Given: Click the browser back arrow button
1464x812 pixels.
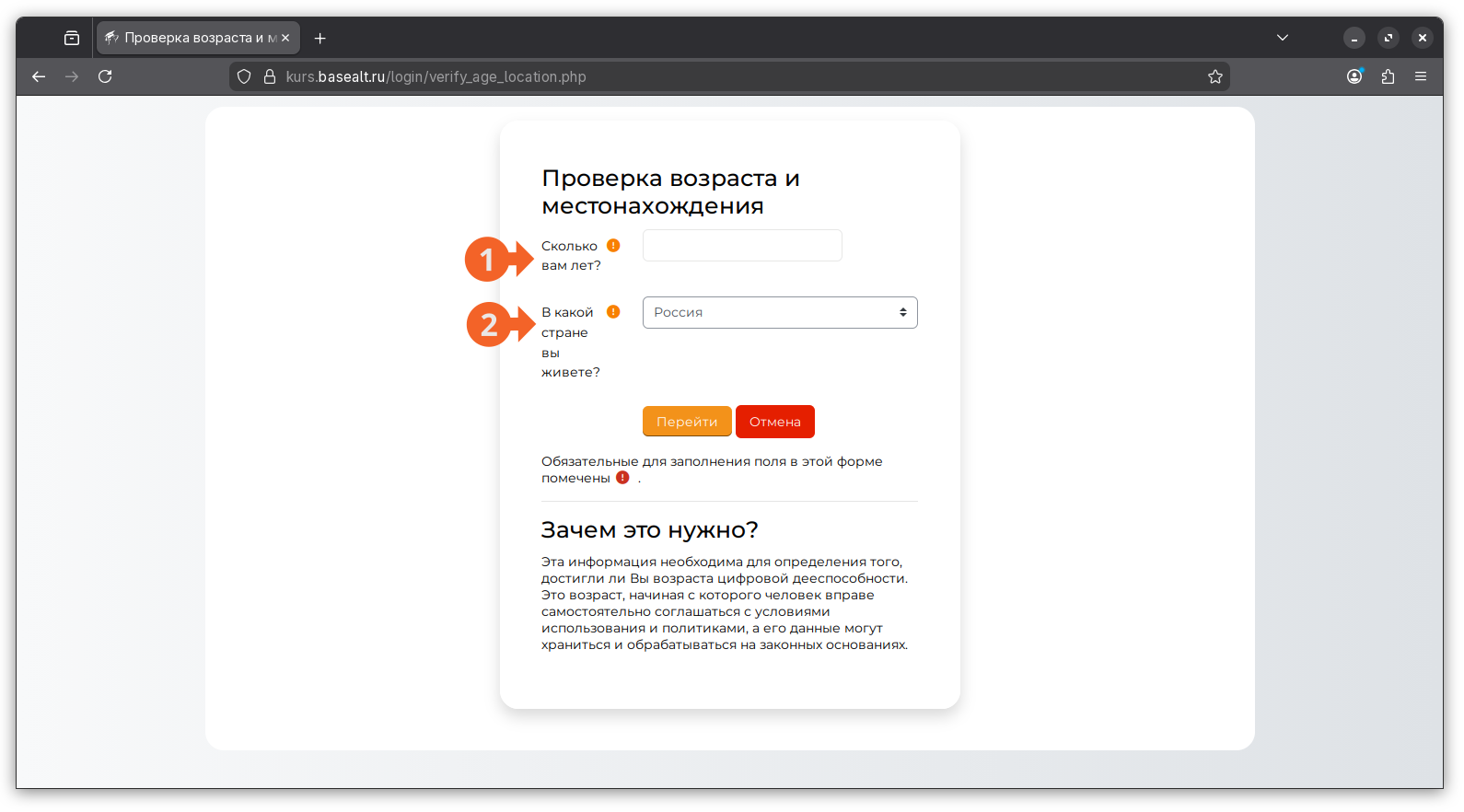Looking at the screenshot, I should click(x=39, y=76).
